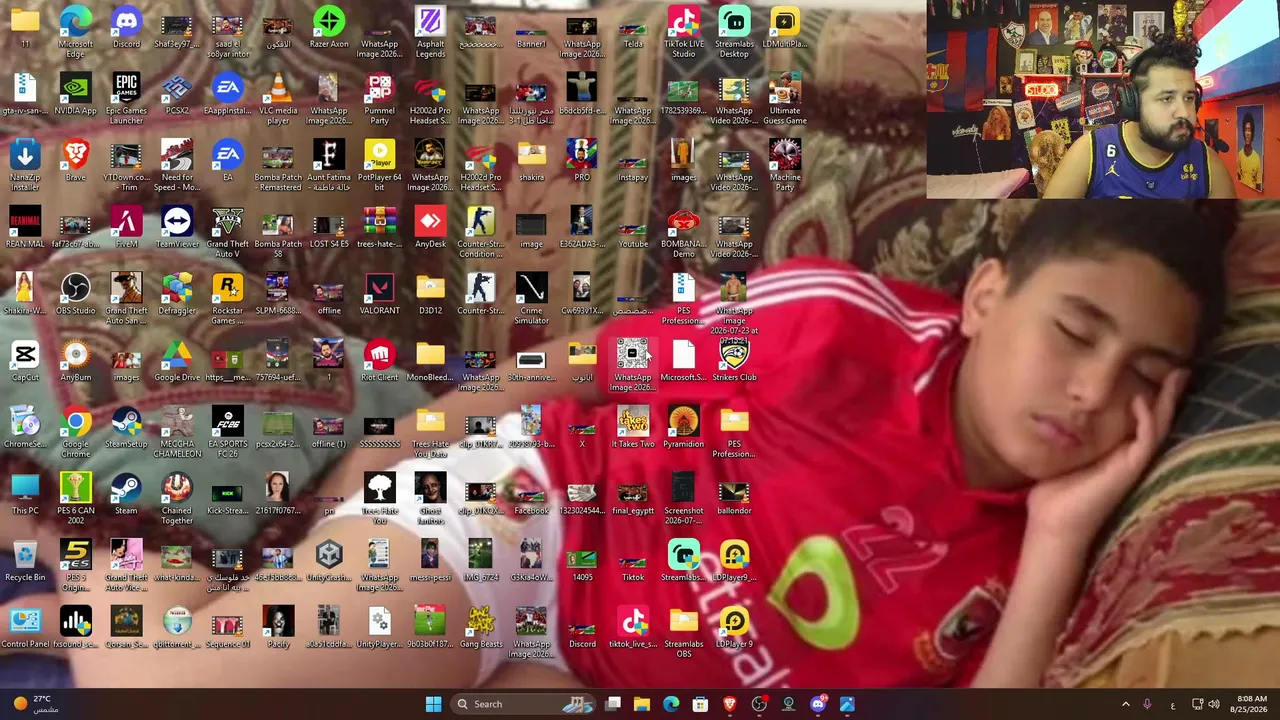Image resolution: width=1280 pixels, height=720 pixels.
Task: Click the Grand Theft Auto San Andreas icon
Action: 126,298
